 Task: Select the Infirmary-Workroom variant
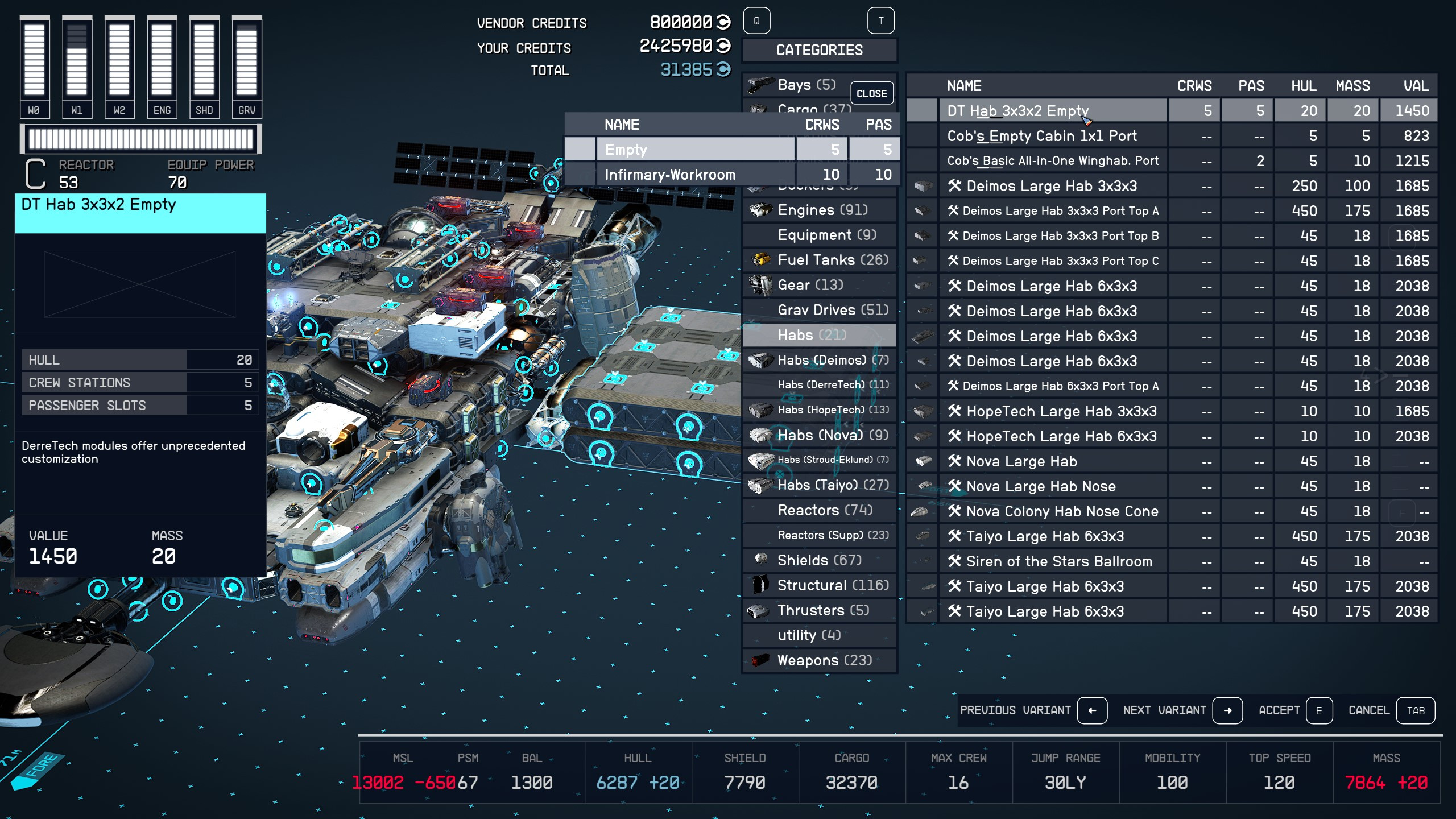[x=669, y=175]
